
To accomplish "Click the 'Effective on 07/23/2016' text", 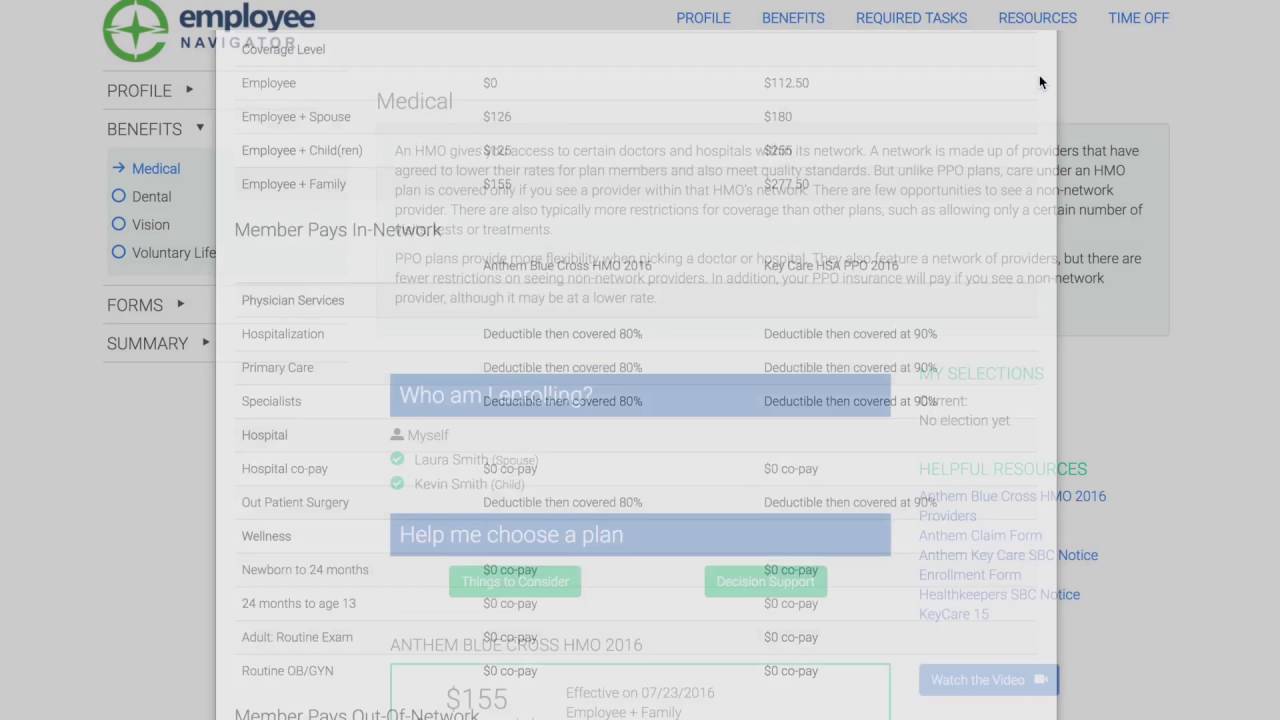I will (640, 693).
